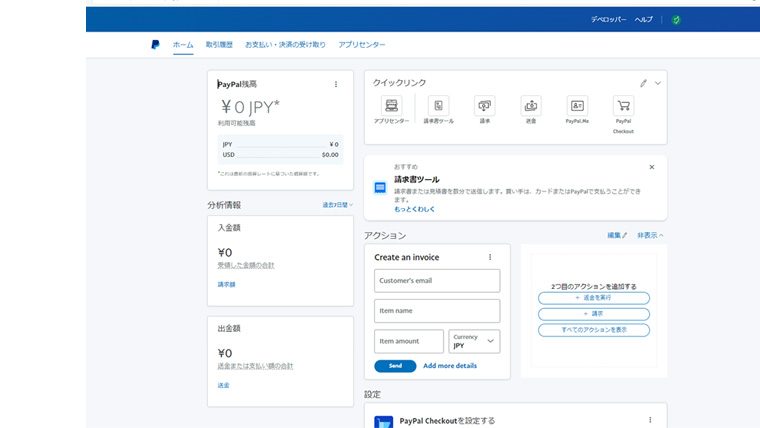This screenshot has width=760, height=428.
Task: Open the Currency JPY dropdown
Action: click(474, 341)
